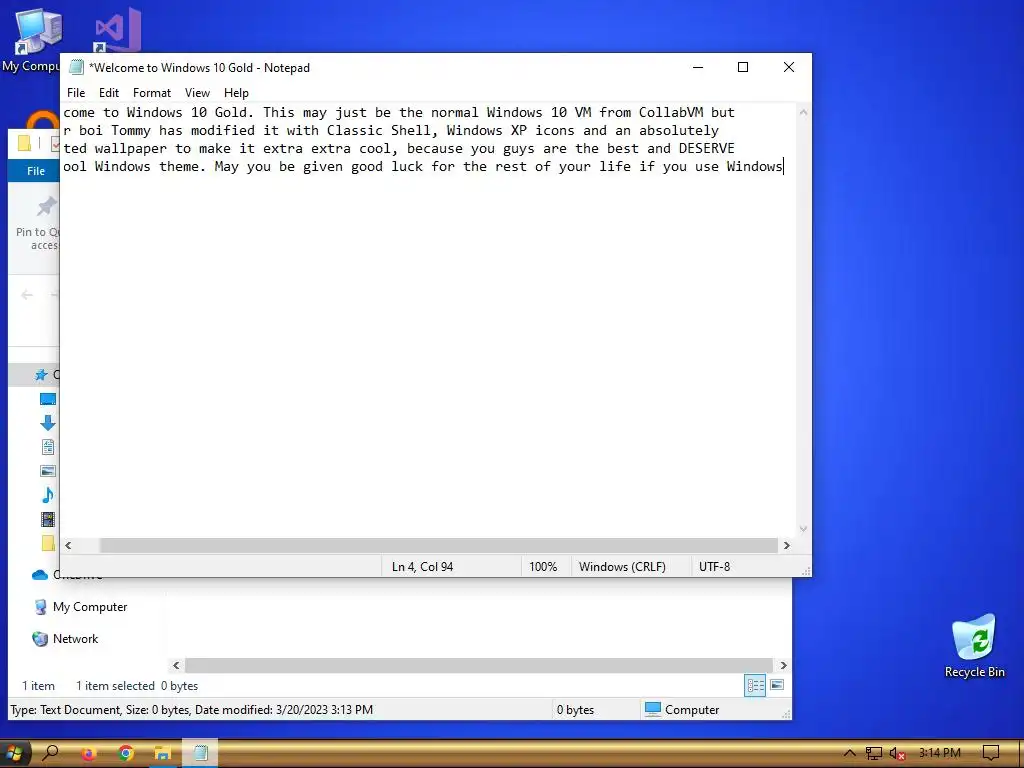
Task: Select Documents icon in Explorer sidebar
Action: pos(48,447)
